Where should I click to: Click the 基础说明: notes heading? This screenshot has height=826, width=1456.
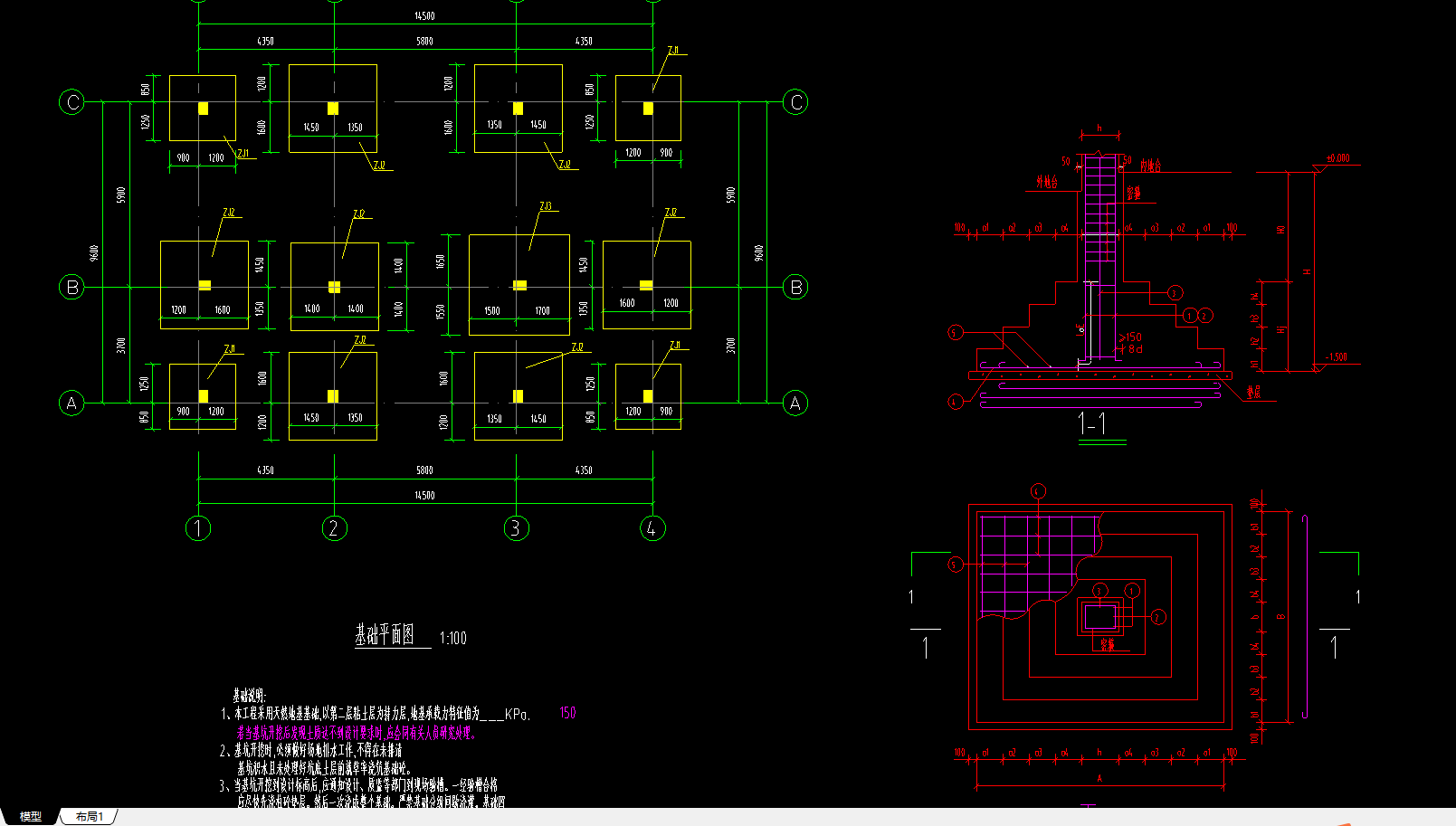coord(250,696)
